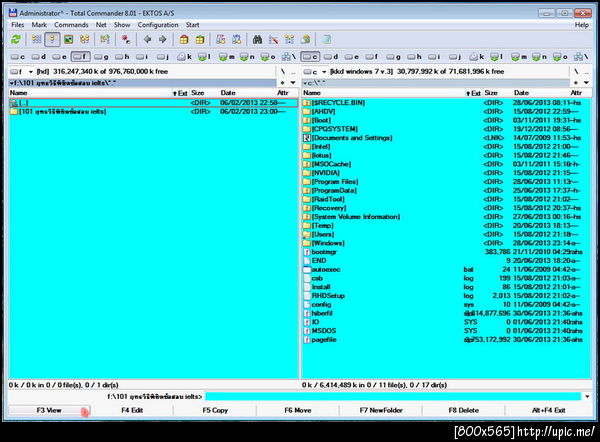Open the Files menu
This screenshot has height=442, width=600.
click(x=18, y=24)
